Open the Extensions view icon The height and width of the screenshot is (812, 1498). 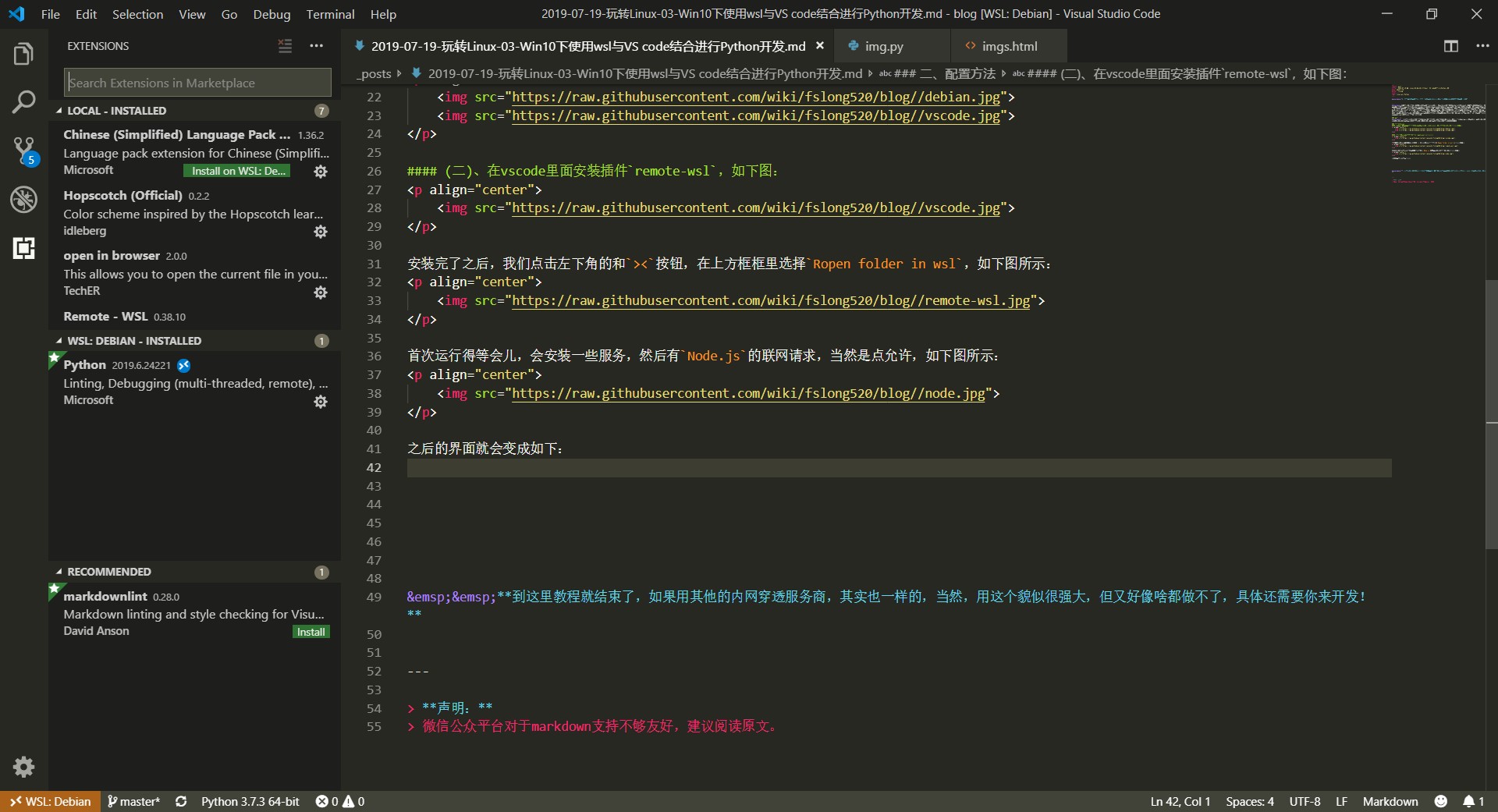tap(23, 248)
